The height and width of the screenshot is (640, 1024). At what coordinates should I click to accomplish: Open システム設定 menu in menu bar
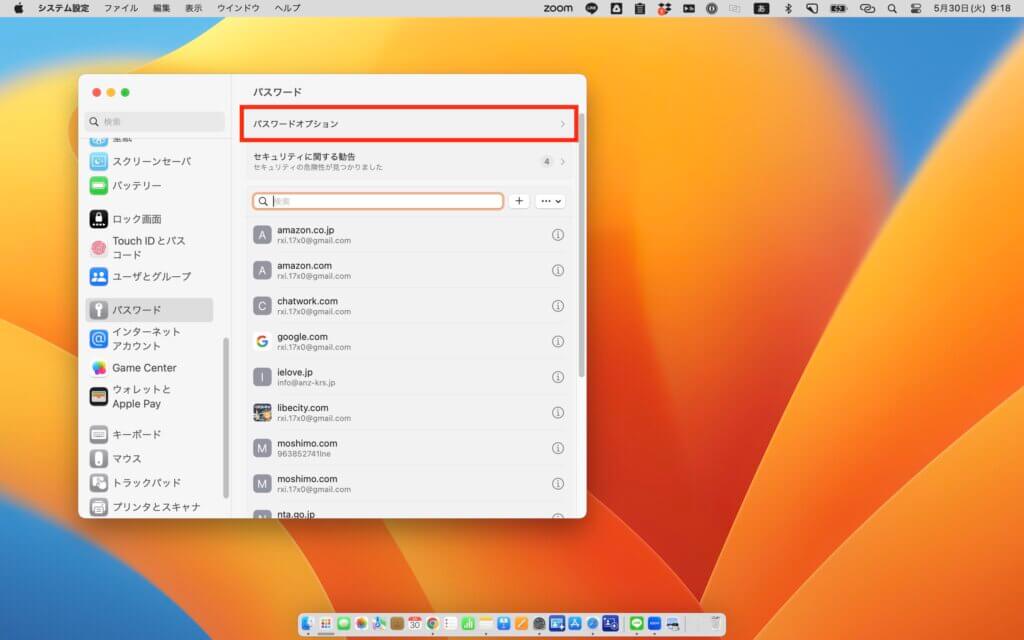click(x=64, y=8)
